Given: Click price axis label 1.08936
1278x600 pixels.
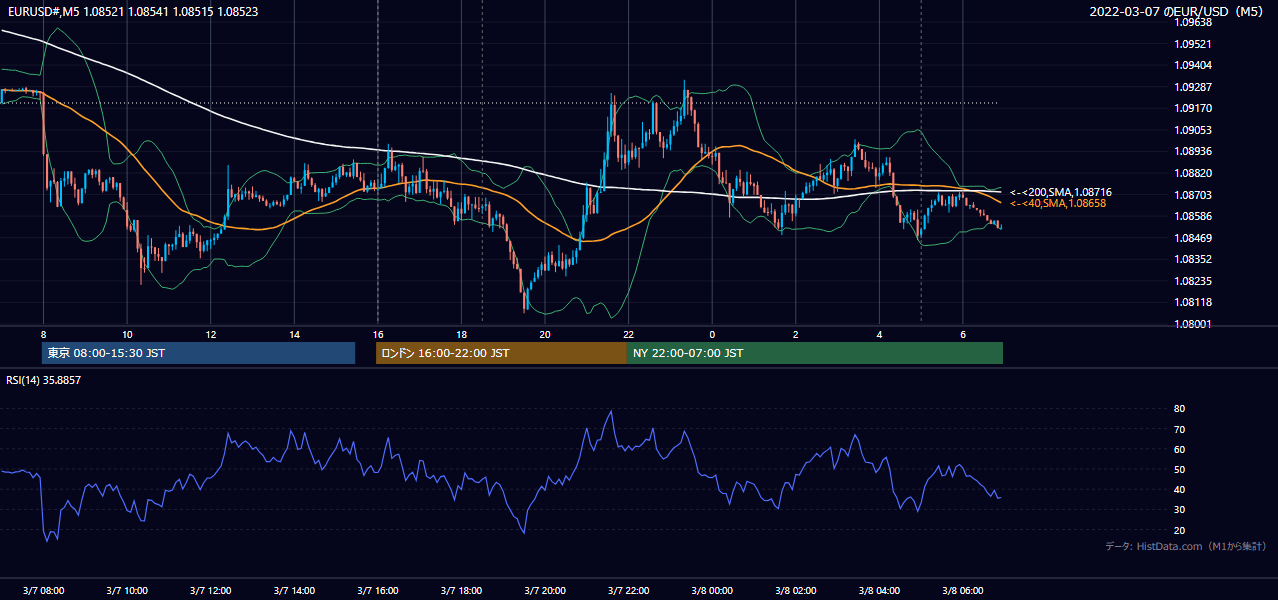Looking at the screenshot, I should pyautogui.click(x=1194, y=151).
